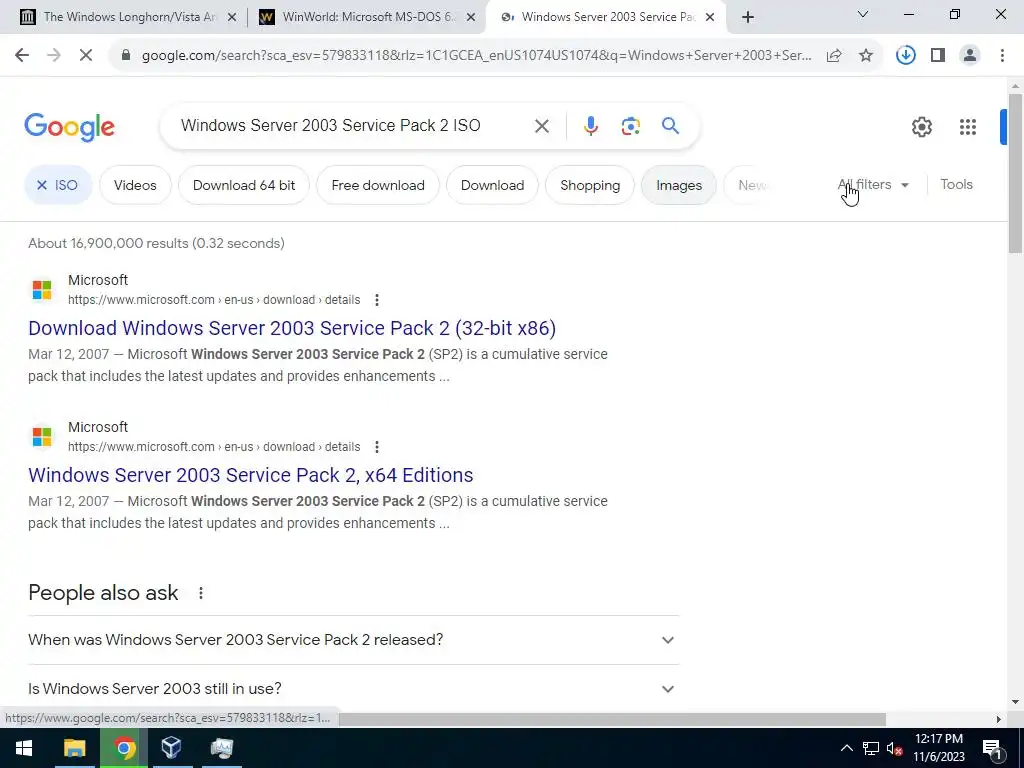
Task: Start search by voice microphone
Action: coord(590,125)
